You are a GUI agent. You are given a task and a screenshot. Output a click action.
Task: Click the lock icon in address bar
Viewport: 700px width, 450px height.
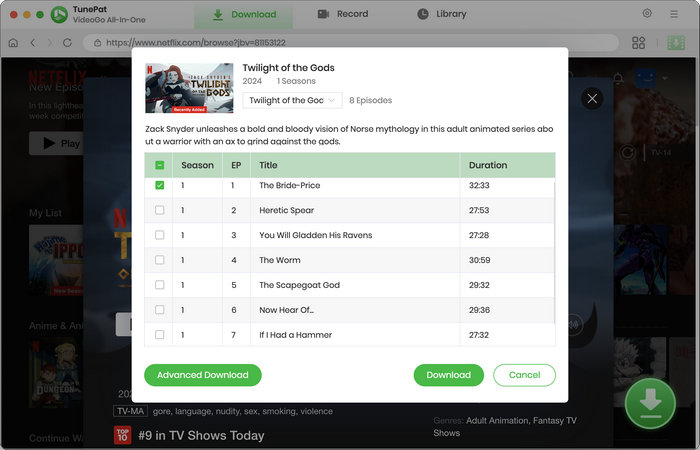[x=97, y=43]
